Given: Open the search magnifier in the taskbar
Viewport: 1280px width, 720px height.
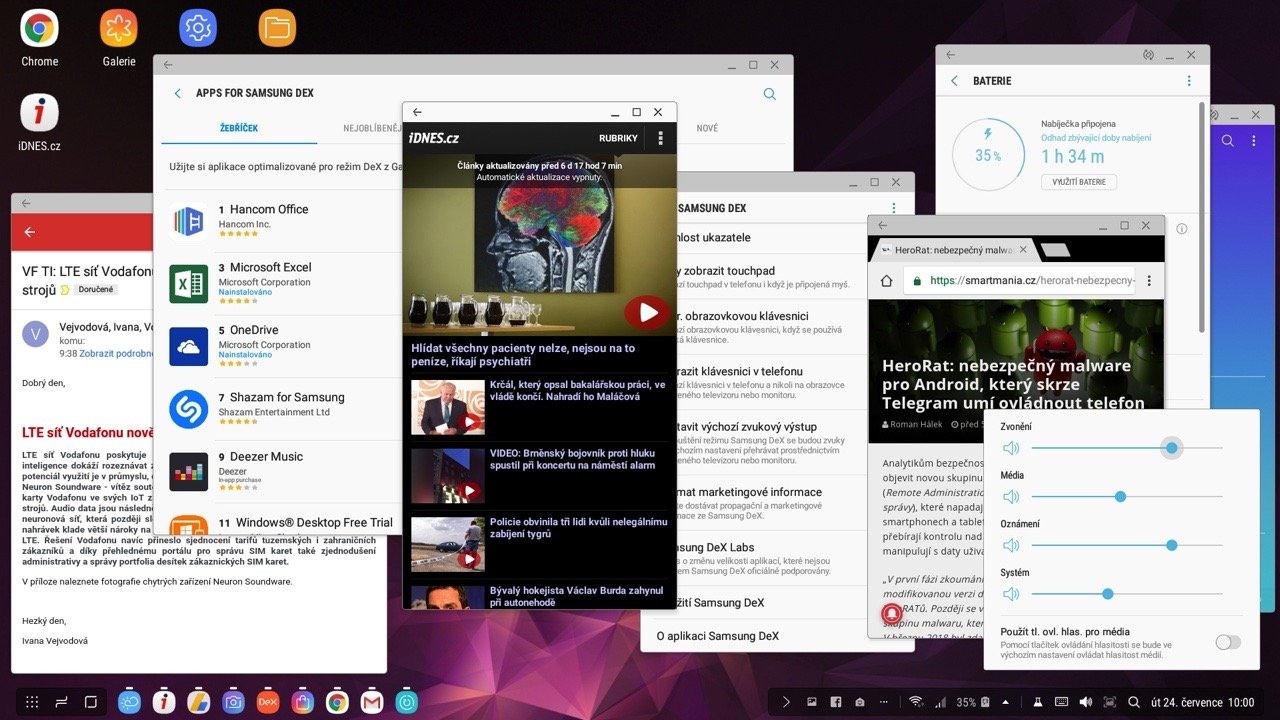Looking at the screenshot, I should 1134,702.
